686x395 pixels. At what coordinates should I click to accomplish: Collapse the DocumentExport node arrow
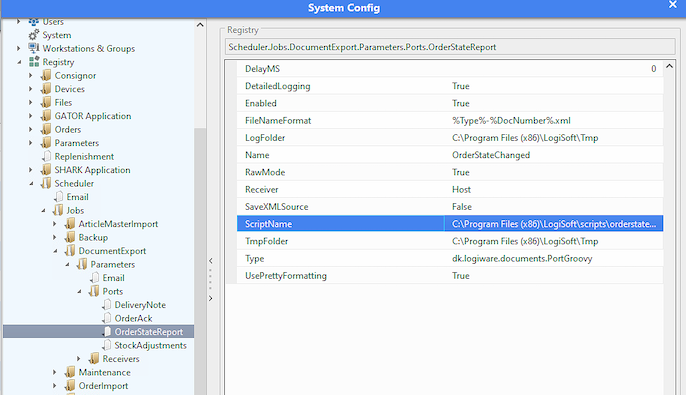point(56,251)
